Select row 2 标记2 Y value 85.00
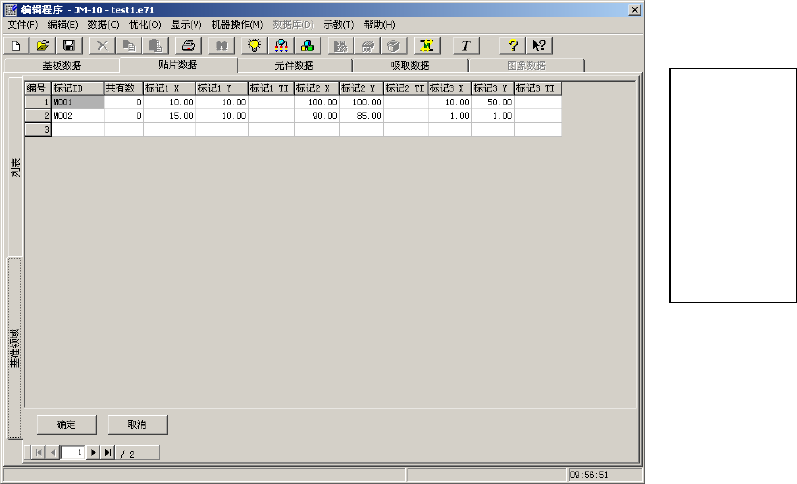This screenshot has height=484, width=797. (361, 116)
